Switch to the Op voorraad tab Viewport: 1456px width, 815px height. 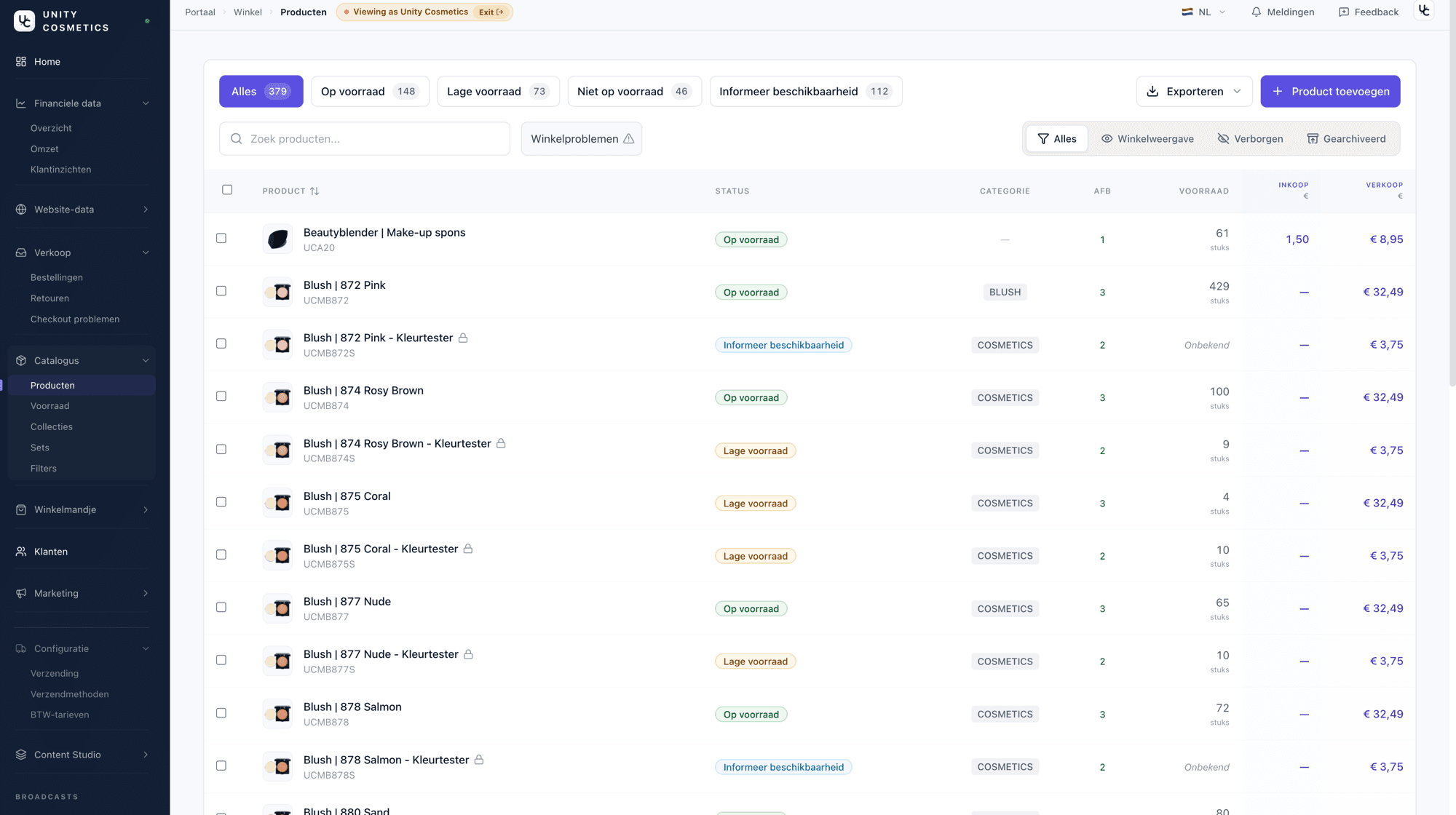(370, 92)
